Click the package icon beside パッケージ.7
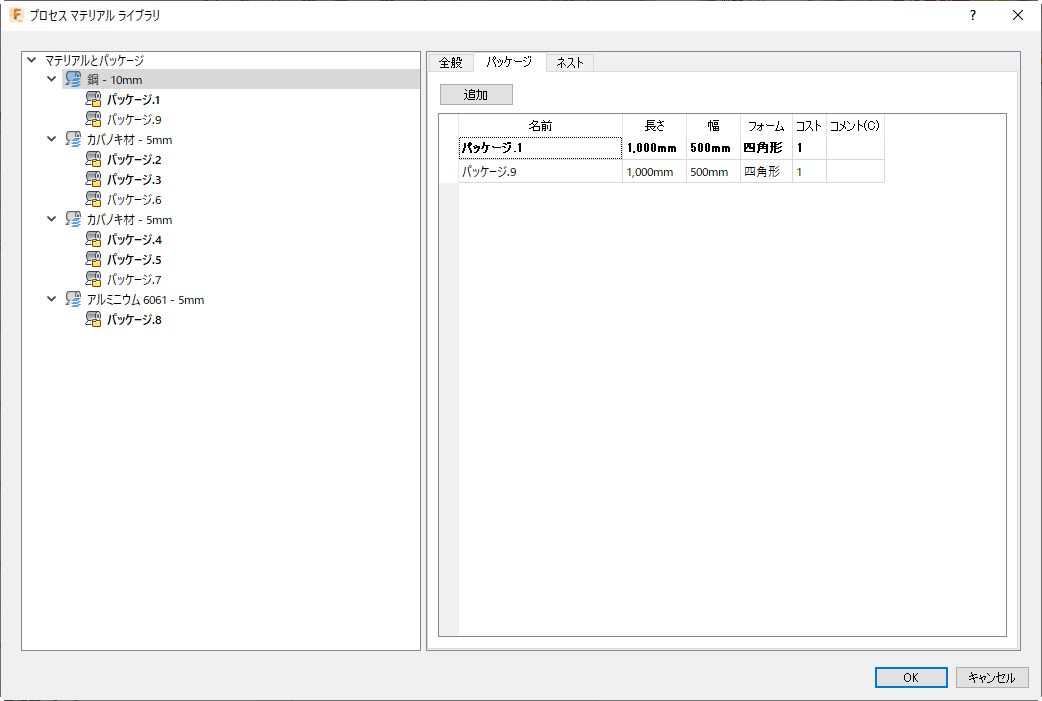 tap(93, 279)
